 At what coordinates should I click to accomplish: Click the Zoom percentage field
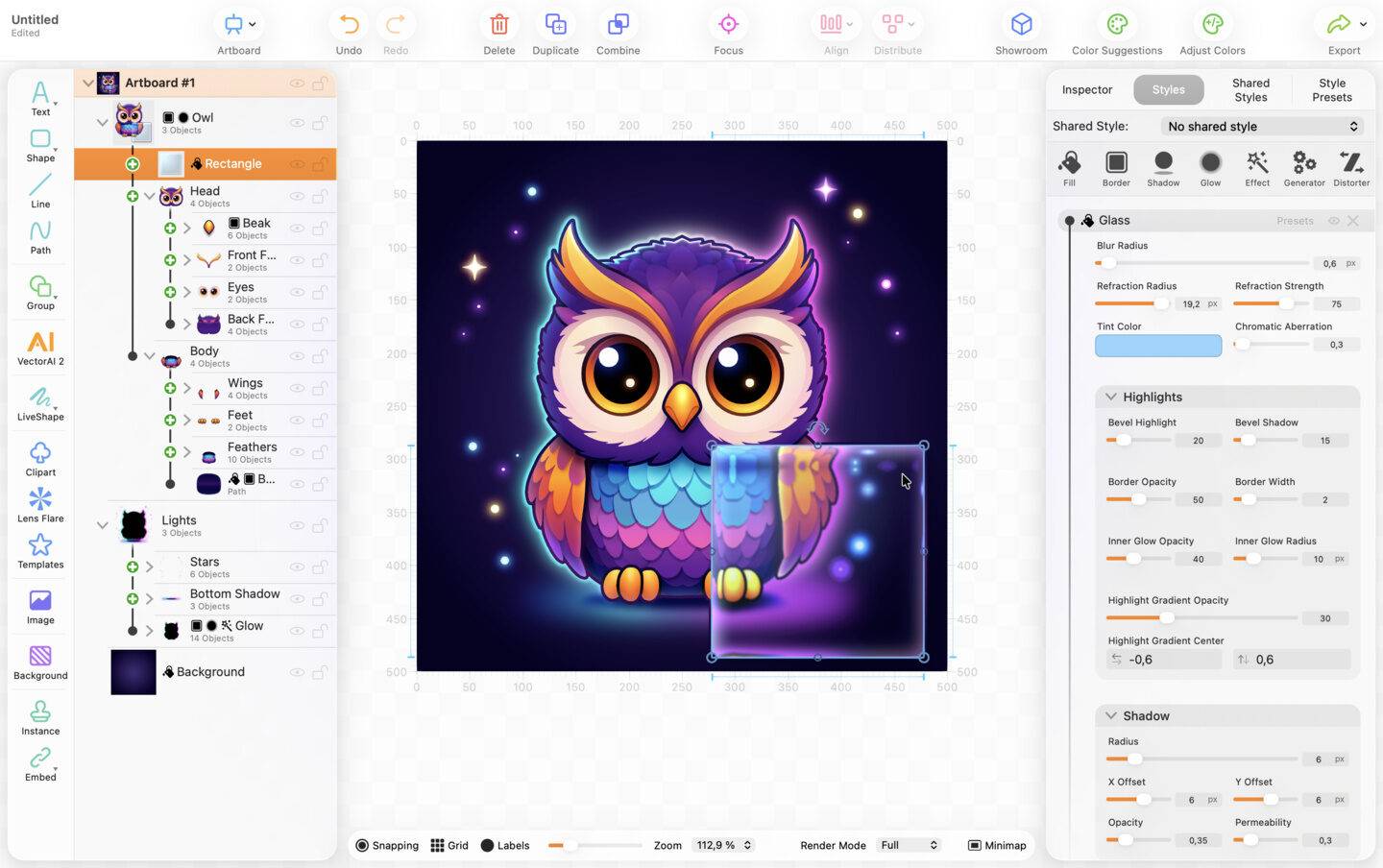click(723, 845)
